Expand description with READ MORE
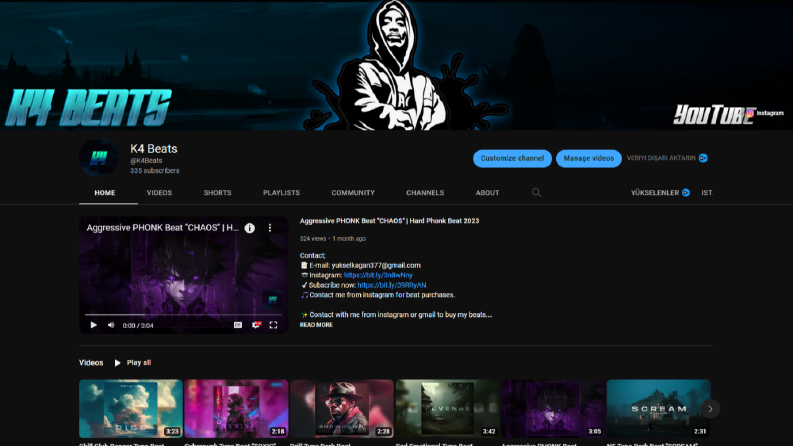The height and width of the screenshot is (446, 793). 316,325
